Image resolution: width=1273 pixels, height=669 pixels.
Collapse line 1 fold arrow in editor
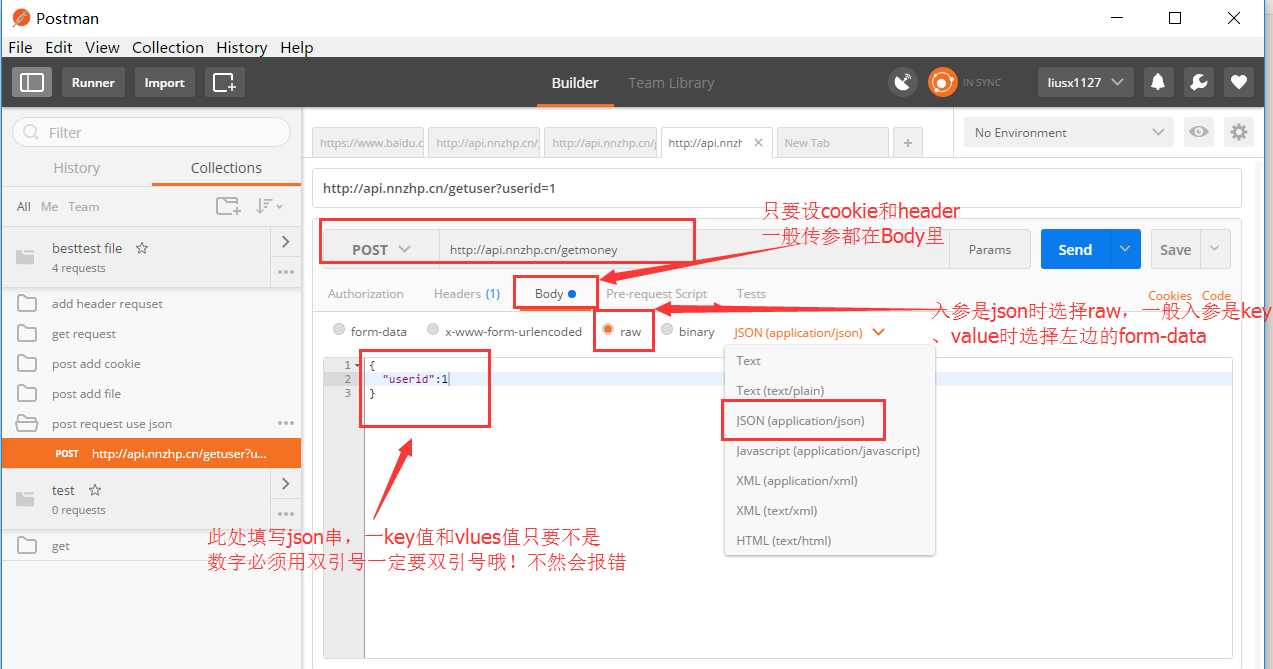pos(359,365)
